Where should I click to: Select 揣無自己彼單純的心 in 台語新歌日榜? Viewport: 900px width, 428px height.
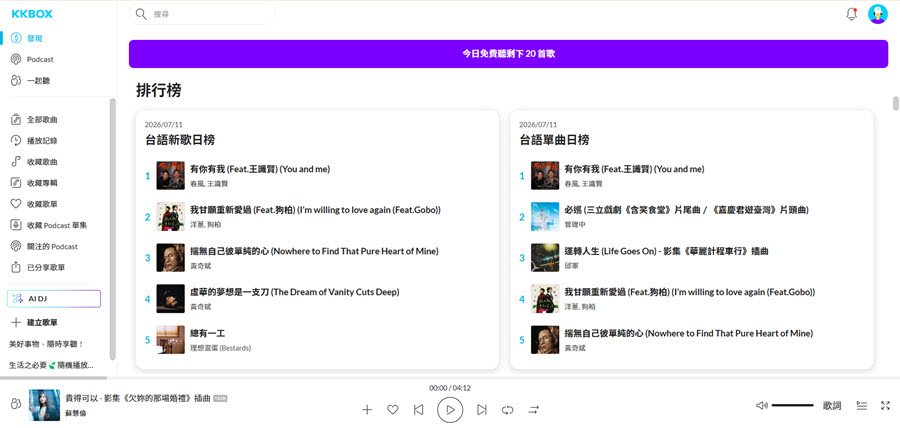point(314,251)
